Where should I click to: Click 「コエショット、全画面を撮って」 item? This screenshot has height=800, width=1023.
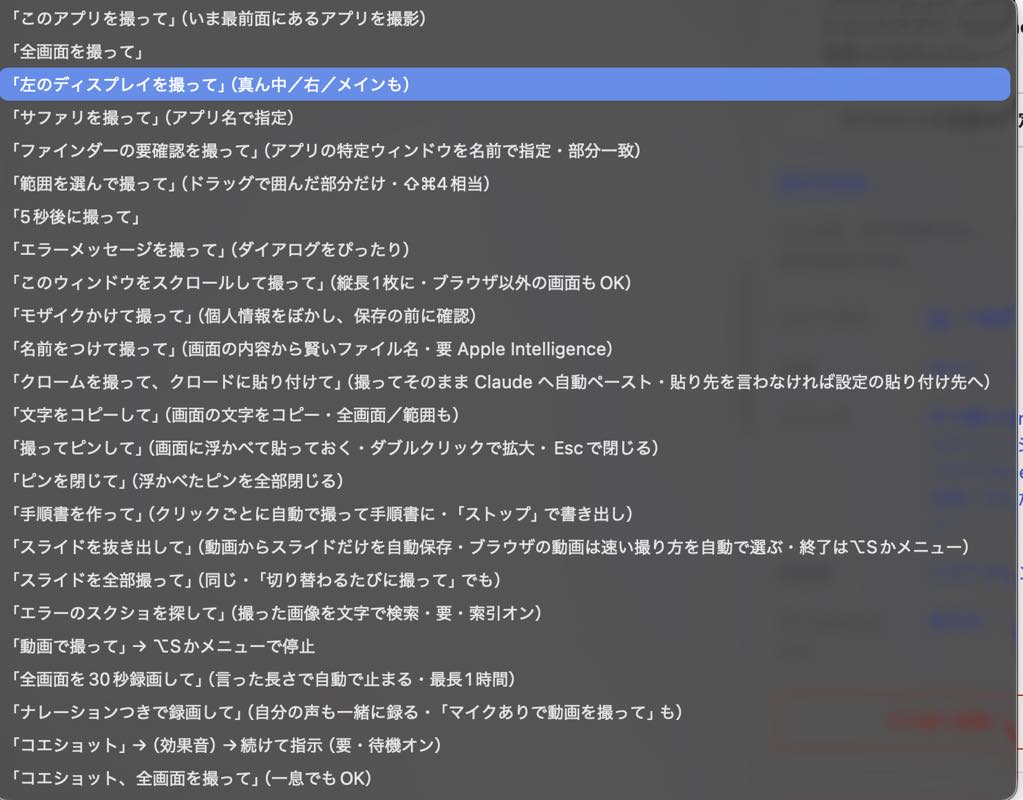505,778
